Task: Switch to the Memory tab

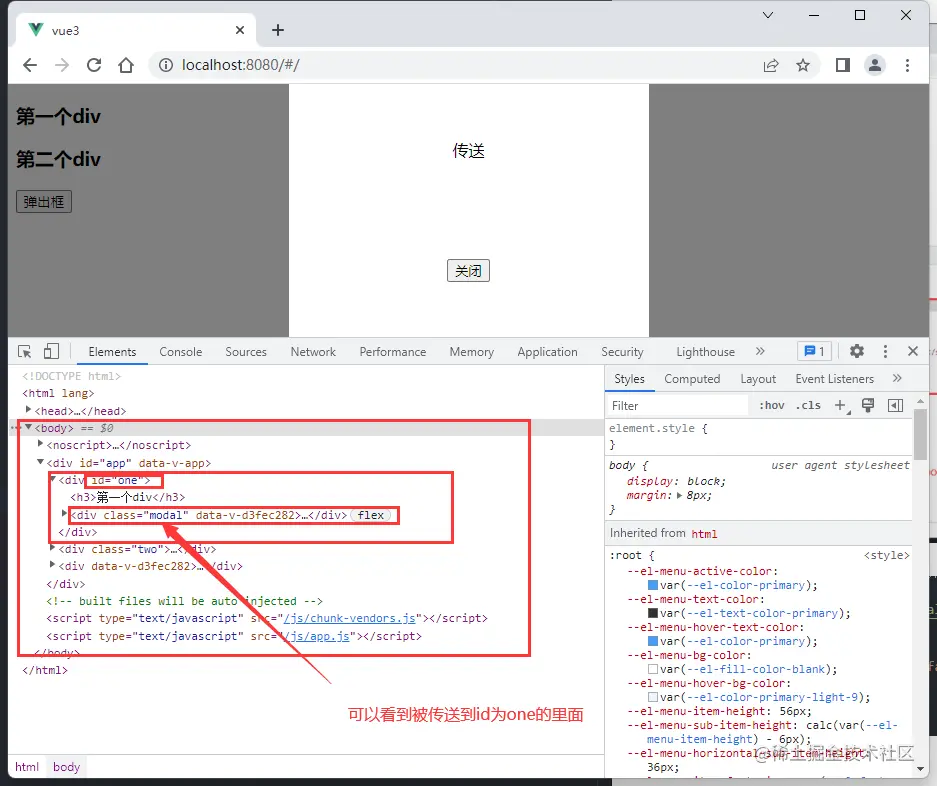Action: click(471, 352)
